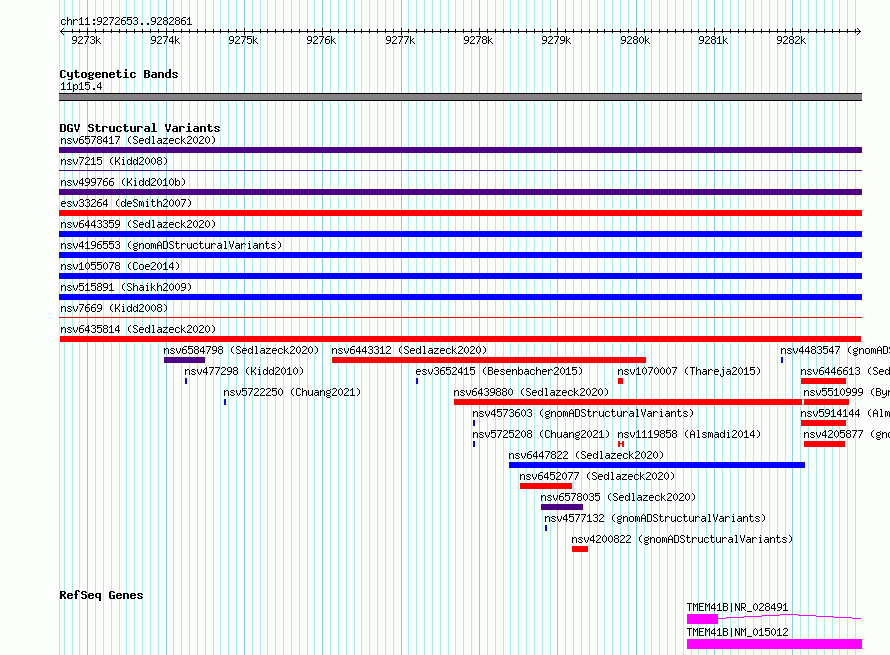
Task: Select the red bar under nsv4200822
Action: 580,549
